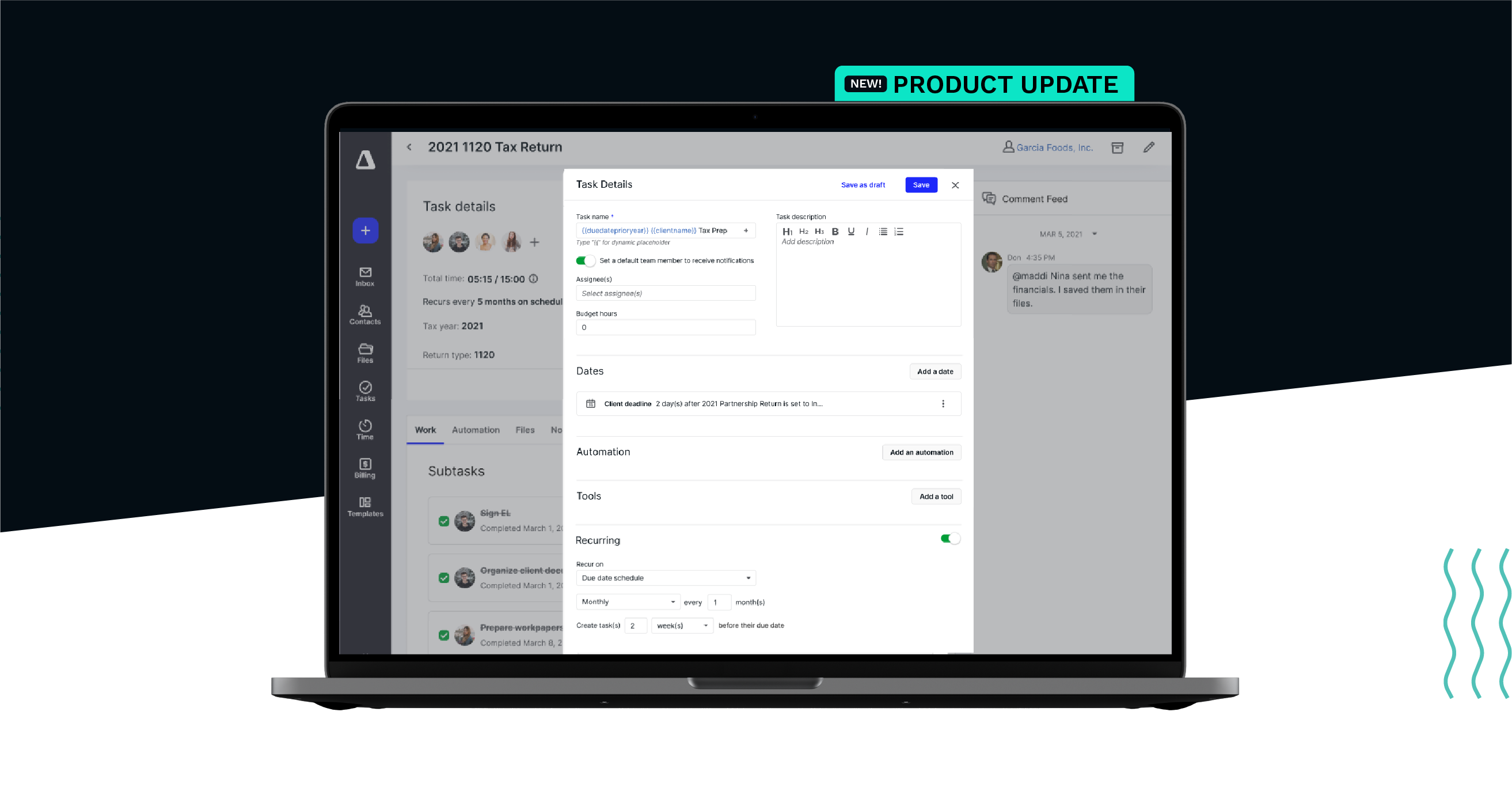Open the Due date schedule dropdown
The height and width of the screenshot is (795, 1512).
click(665, 578)
